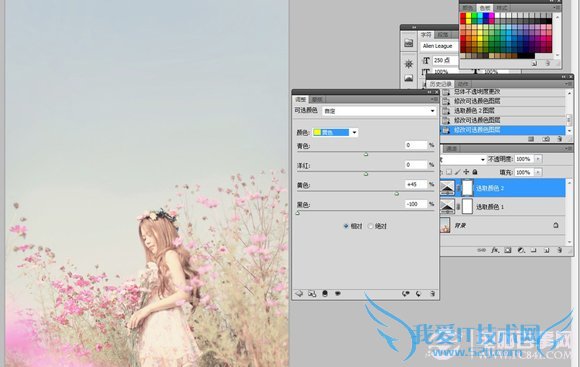
Task: Open Alien League font family dropdown
Action: pyautogui.click(x=439, y=46)
